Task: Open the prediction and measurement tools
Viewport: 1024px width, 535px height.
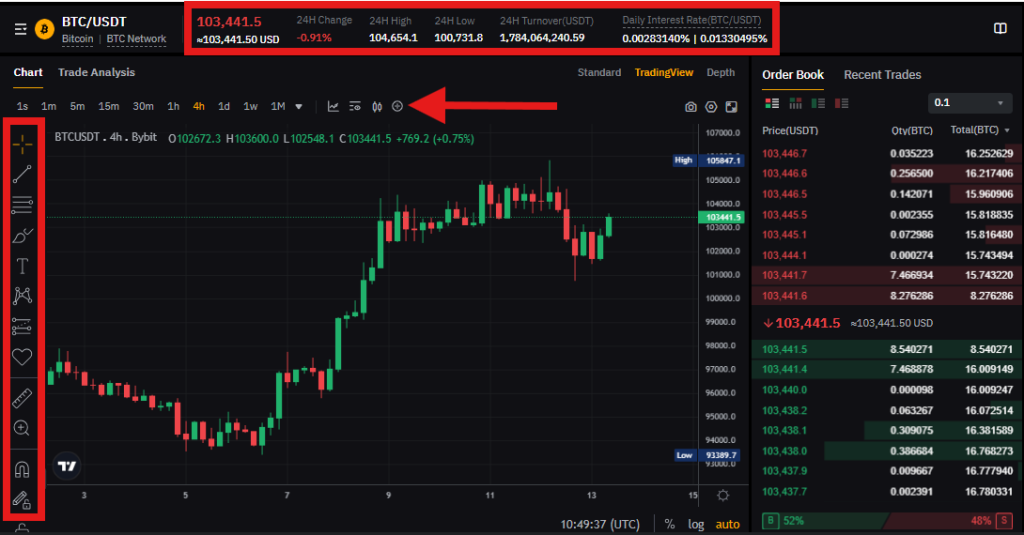Action: click(x=22, y=326)
